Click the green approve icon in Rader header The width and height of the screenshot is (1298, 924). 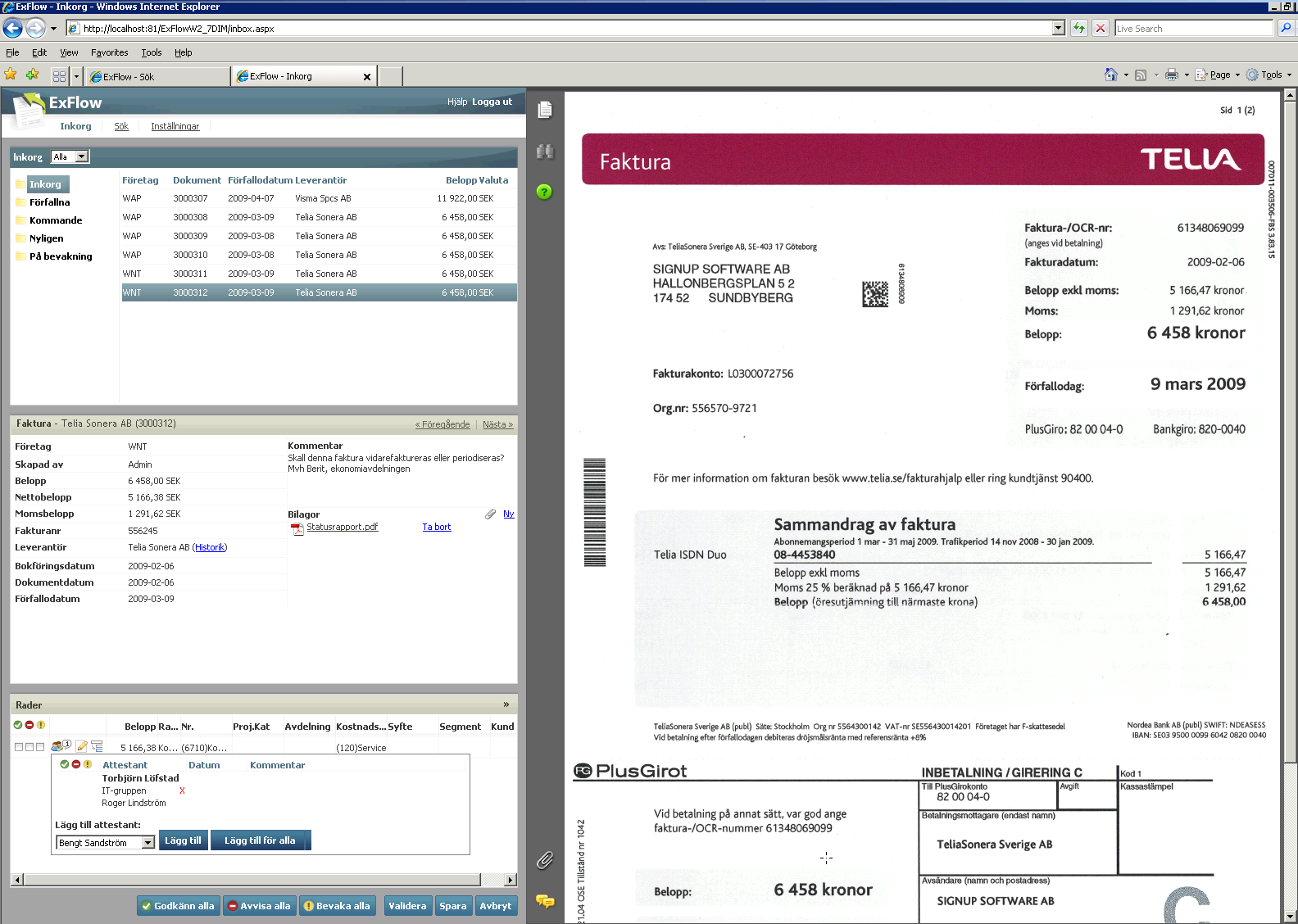pyautogui.click(x=18, y=725)
